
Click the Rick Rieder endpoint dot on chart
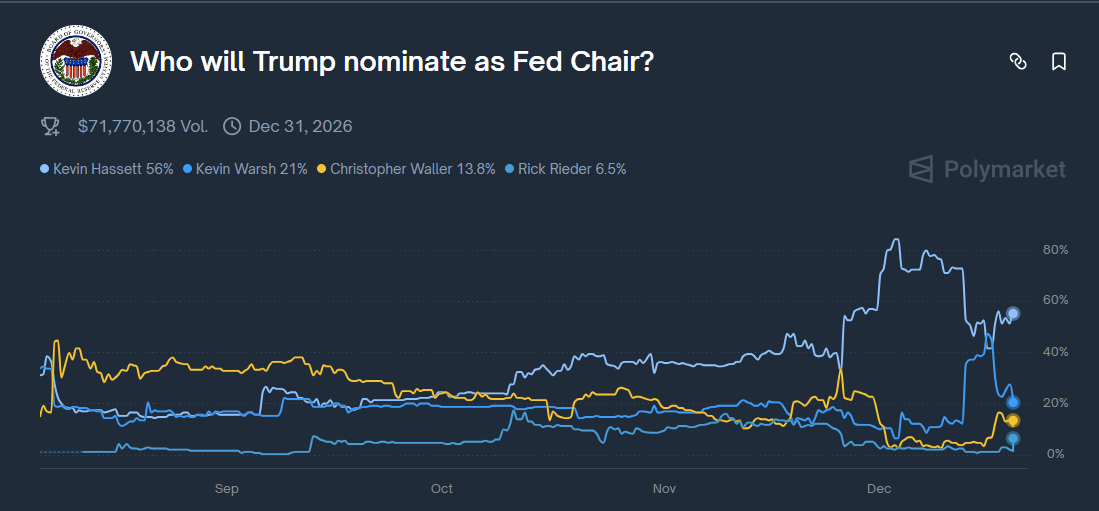point(1013,438)
